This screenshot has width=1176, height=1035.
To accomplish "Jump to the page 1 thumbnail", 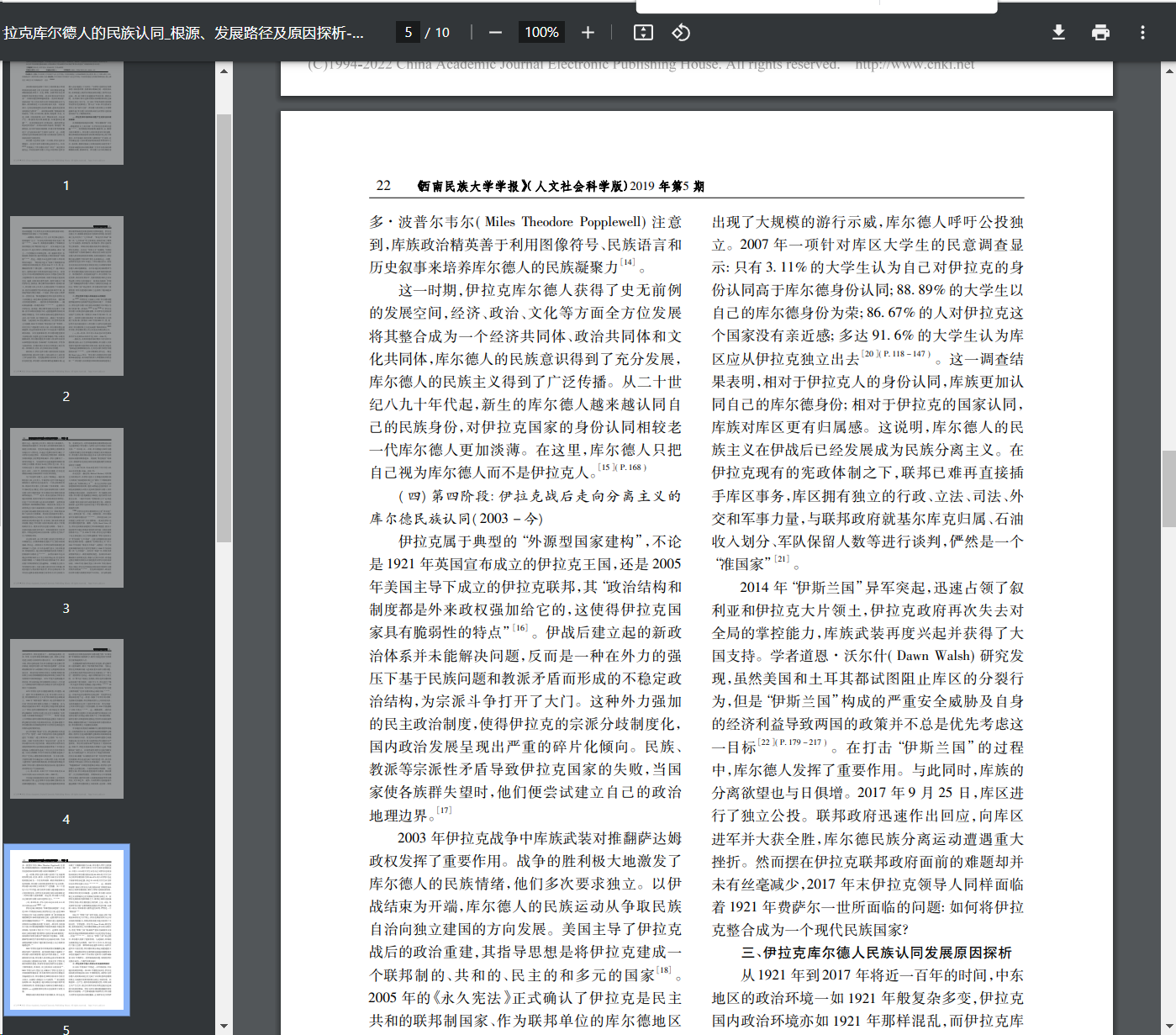I will coord(66,114).
